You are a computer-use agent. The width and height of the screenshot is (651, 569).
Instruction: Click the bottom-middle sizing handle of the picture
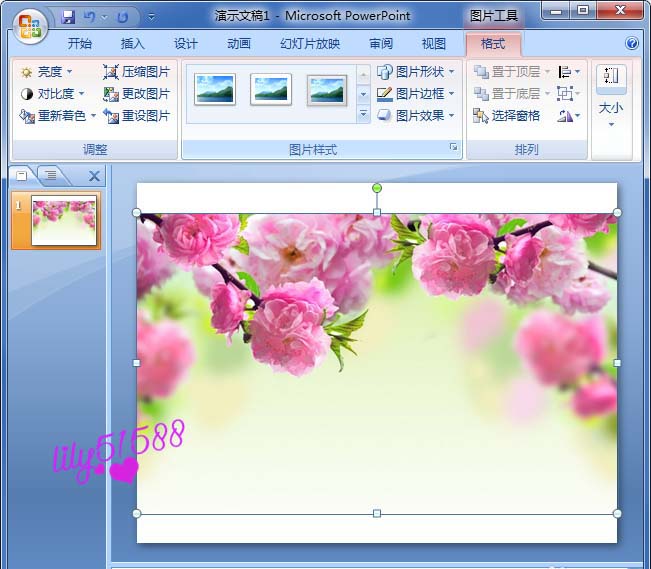tap(377, 514)
